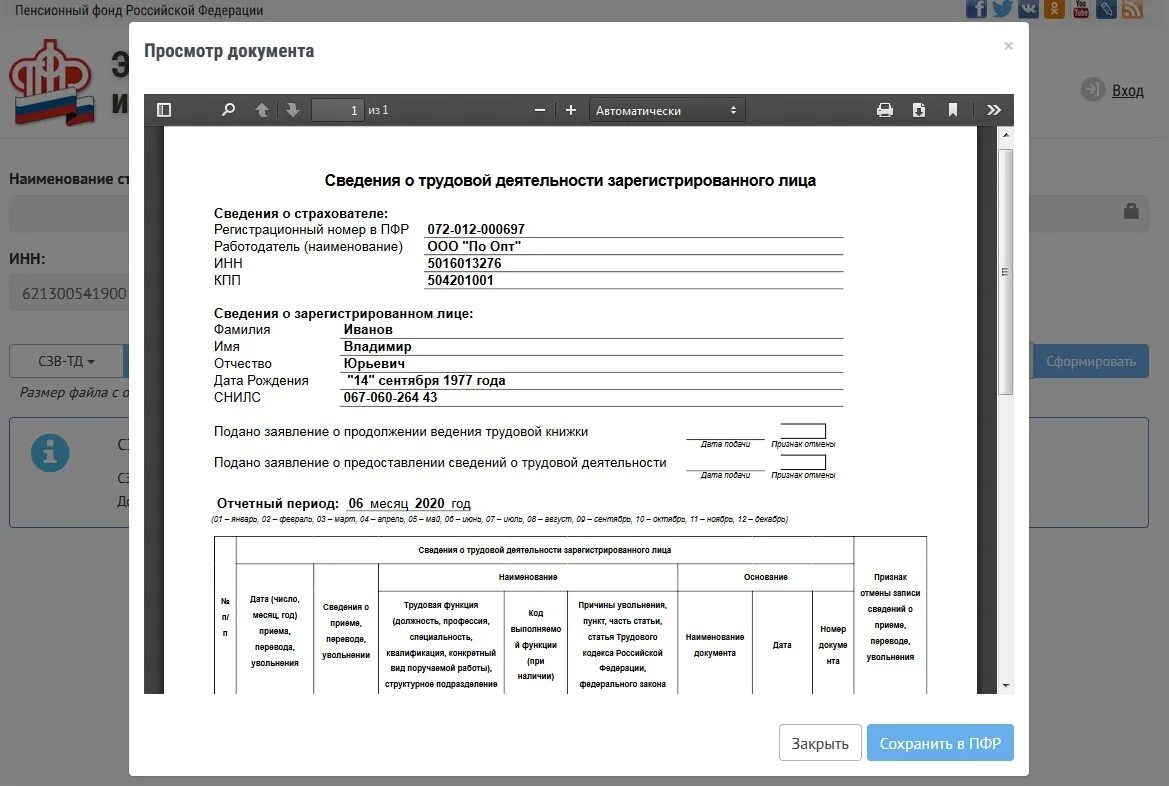Toggle the PDF viewer sidebar

click(x=164, y=110)
